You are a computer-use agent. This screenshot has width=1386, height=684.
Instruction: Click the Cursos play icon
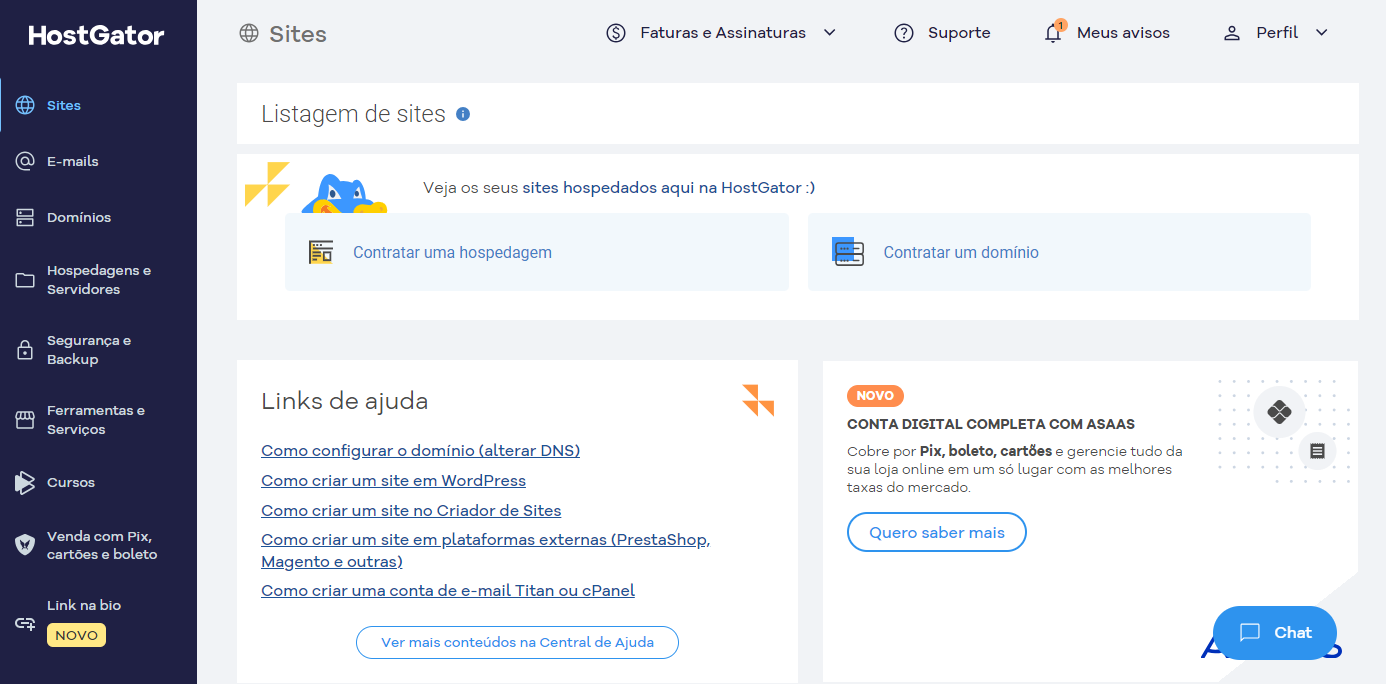pyautogui.click(x=25, y=482)
